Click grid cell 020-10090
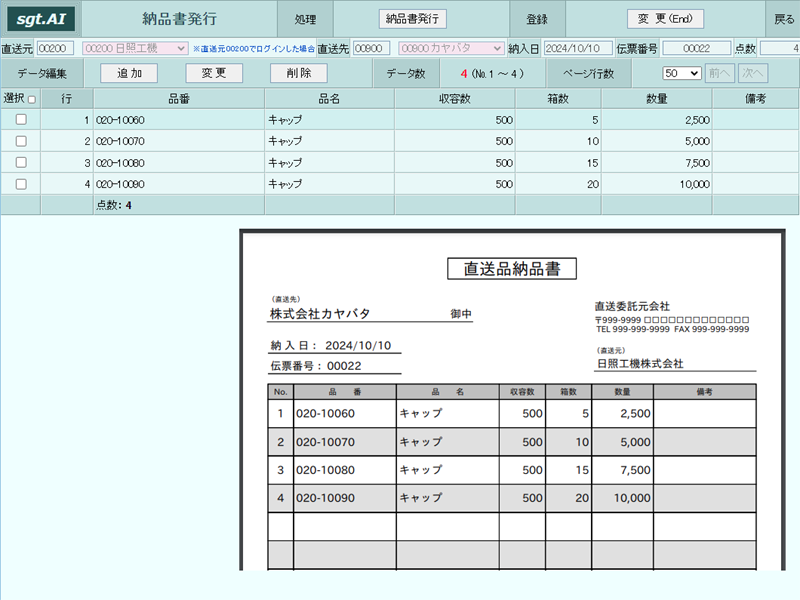This screenshot has height=600, width=800. pyautogui.click(x=179, y=184)
